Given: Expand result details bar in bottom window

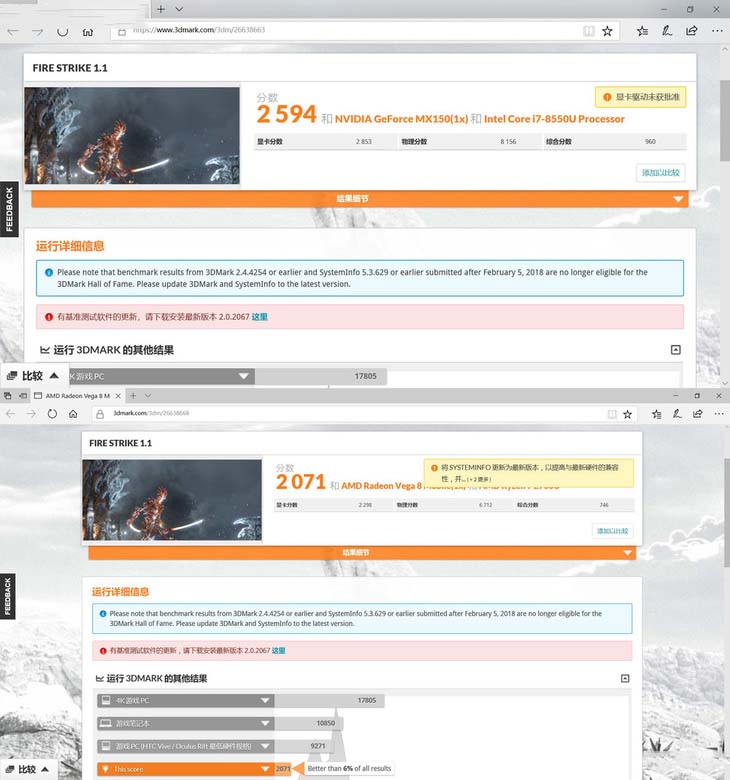Looking at the screenshot, I should [362, 553].
